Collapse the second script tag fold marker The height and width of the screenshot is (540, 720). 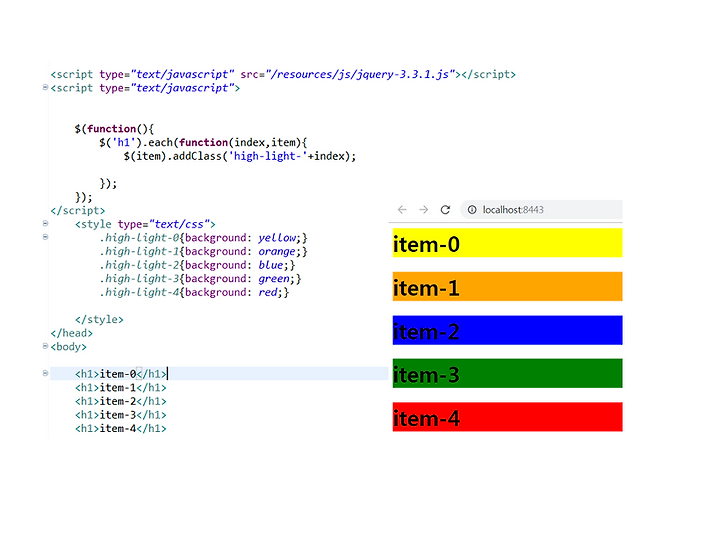coord(45,87)
